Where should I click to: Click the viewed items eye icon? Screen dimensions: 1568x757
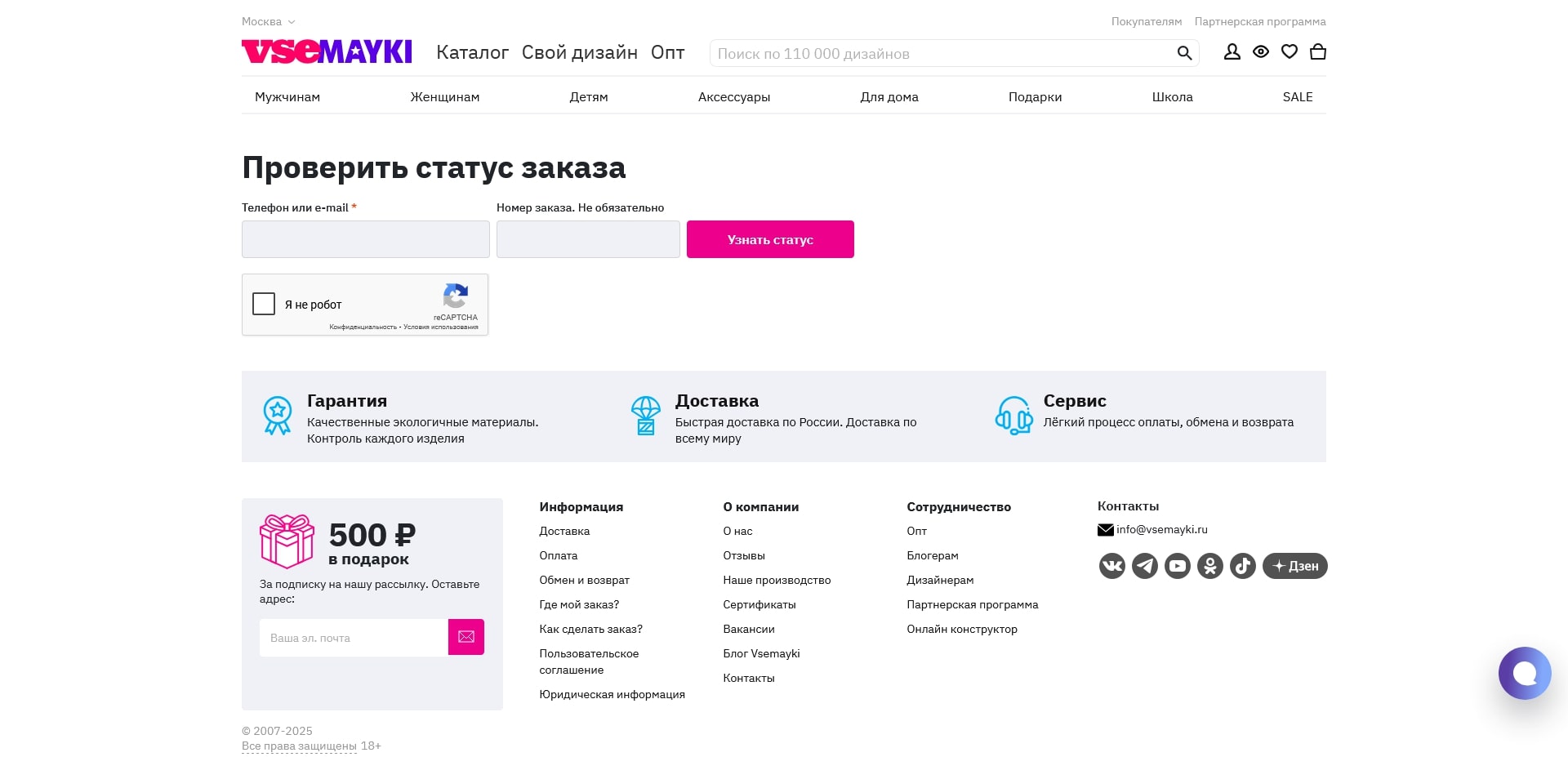[x=1260, y=51]
